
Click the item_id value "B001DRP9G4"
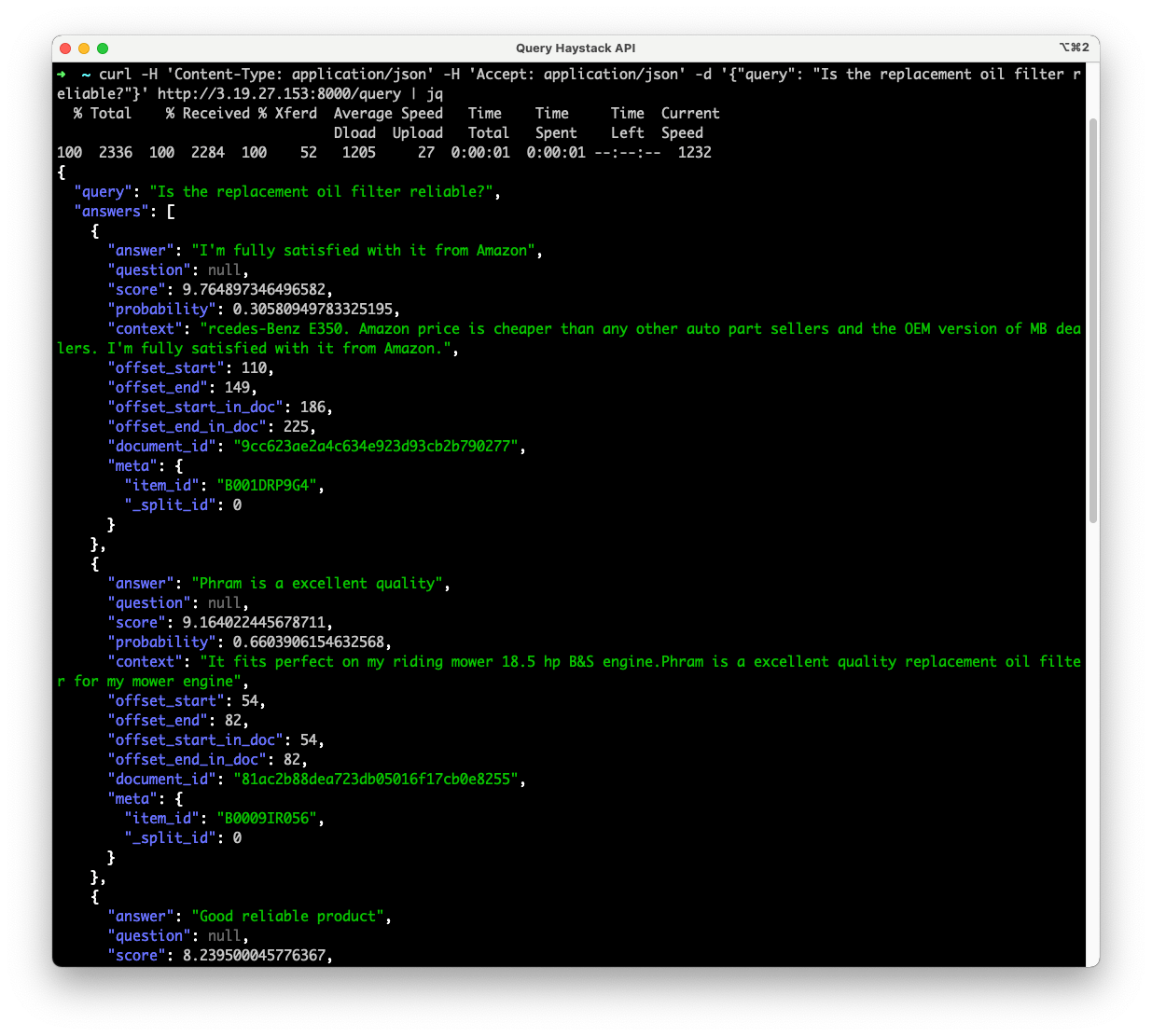pos(267,486)
